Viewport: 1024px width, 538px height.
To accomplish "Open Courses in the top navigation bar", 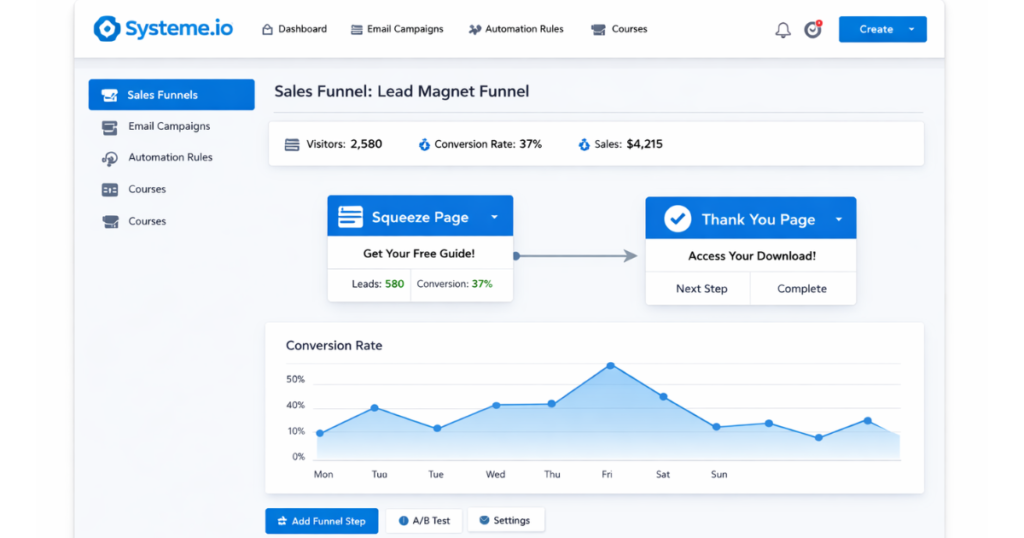I will tap(619, 29).
